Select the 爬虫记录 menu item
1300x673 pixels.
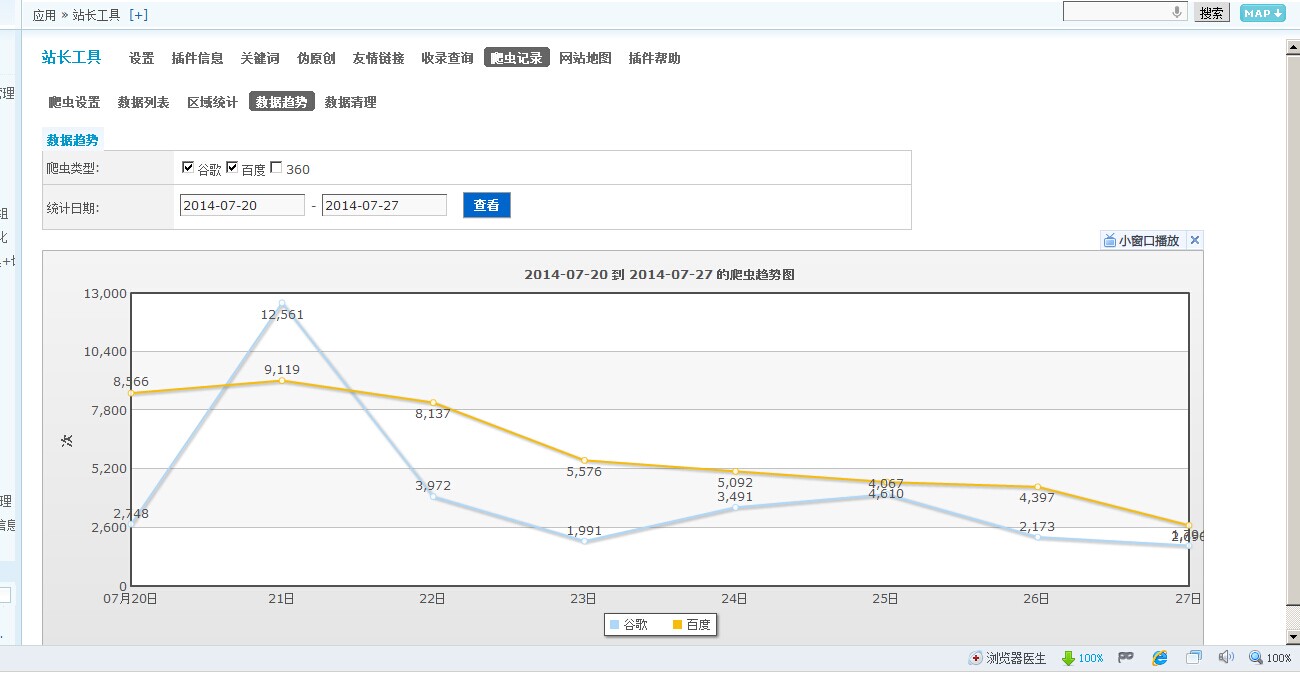tap(517, 58)
